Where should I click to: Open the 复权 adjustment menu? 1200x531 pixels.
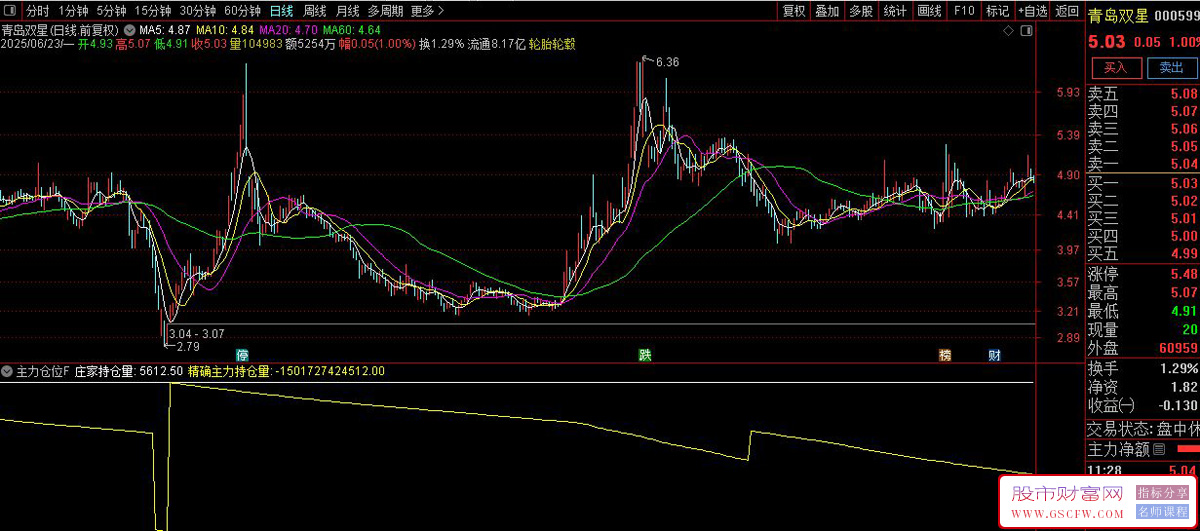click(x=794, y=11)
